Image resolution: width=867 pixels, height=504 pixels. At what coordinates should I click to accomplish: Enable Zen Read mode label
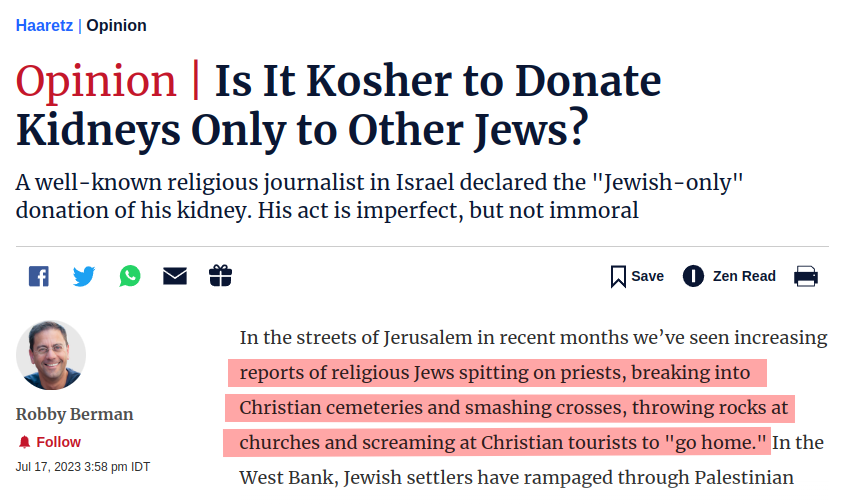click(x=744, y=276)
